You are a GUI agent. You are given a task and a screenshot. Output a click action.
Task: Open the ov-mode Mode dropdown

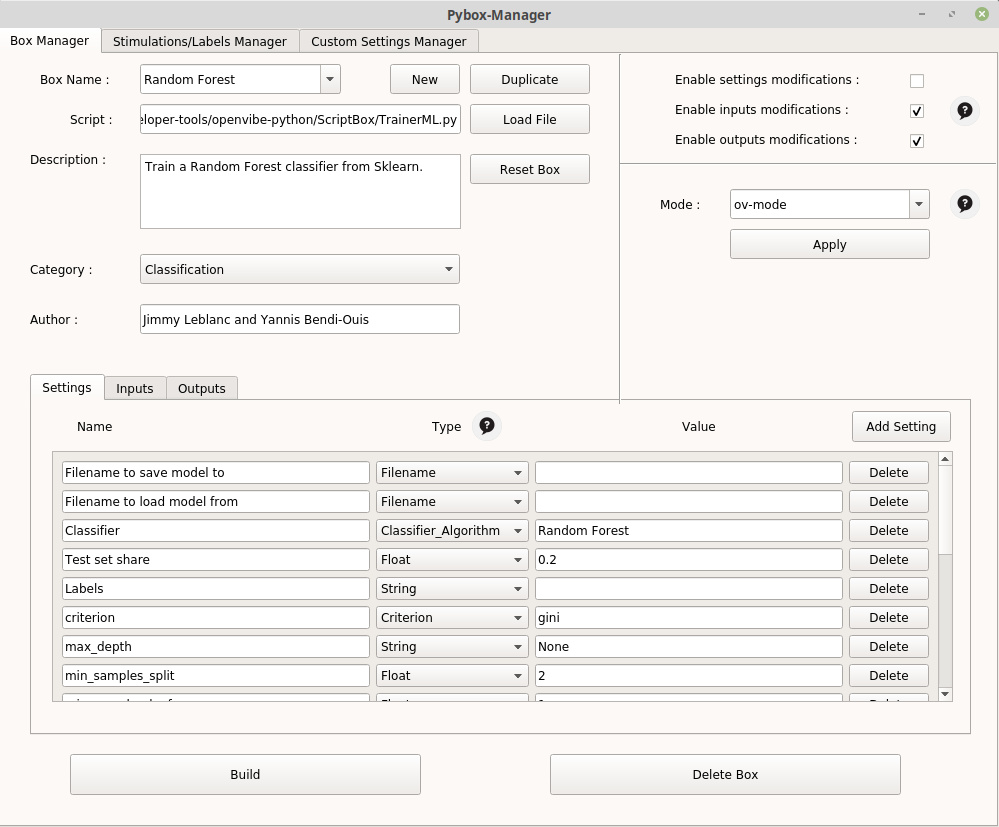pyautogui.click(x=918, y=205)
